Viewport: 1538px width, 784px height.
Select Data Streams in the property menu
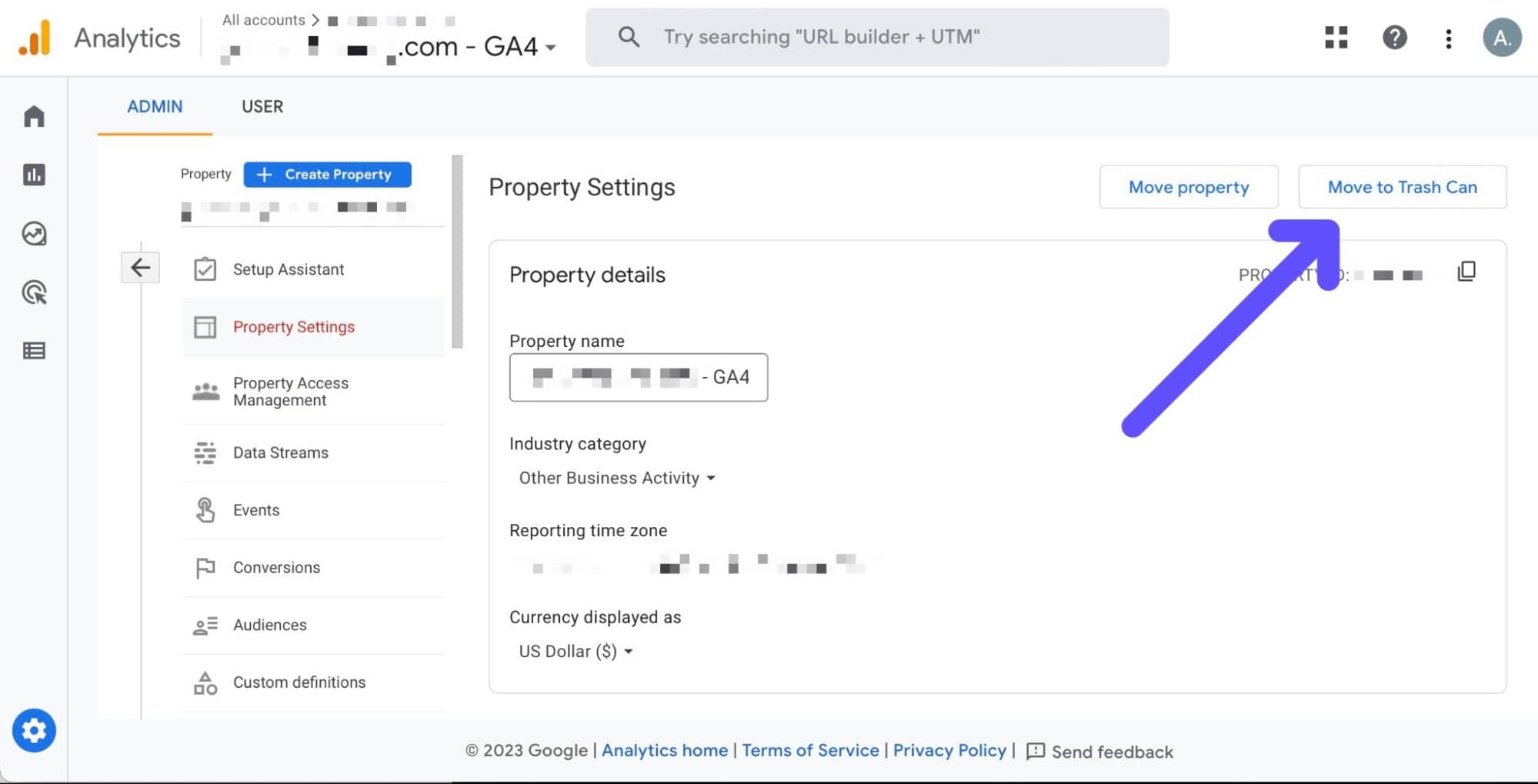click(280, 452)
